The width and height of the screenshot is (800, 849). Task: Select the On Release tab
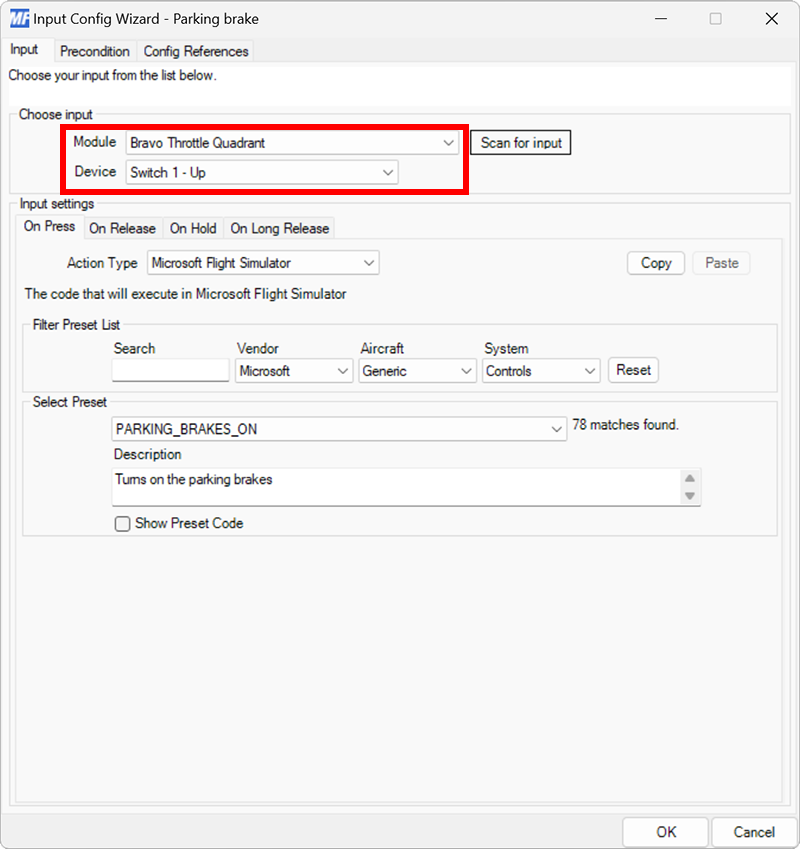pos(123,228)
